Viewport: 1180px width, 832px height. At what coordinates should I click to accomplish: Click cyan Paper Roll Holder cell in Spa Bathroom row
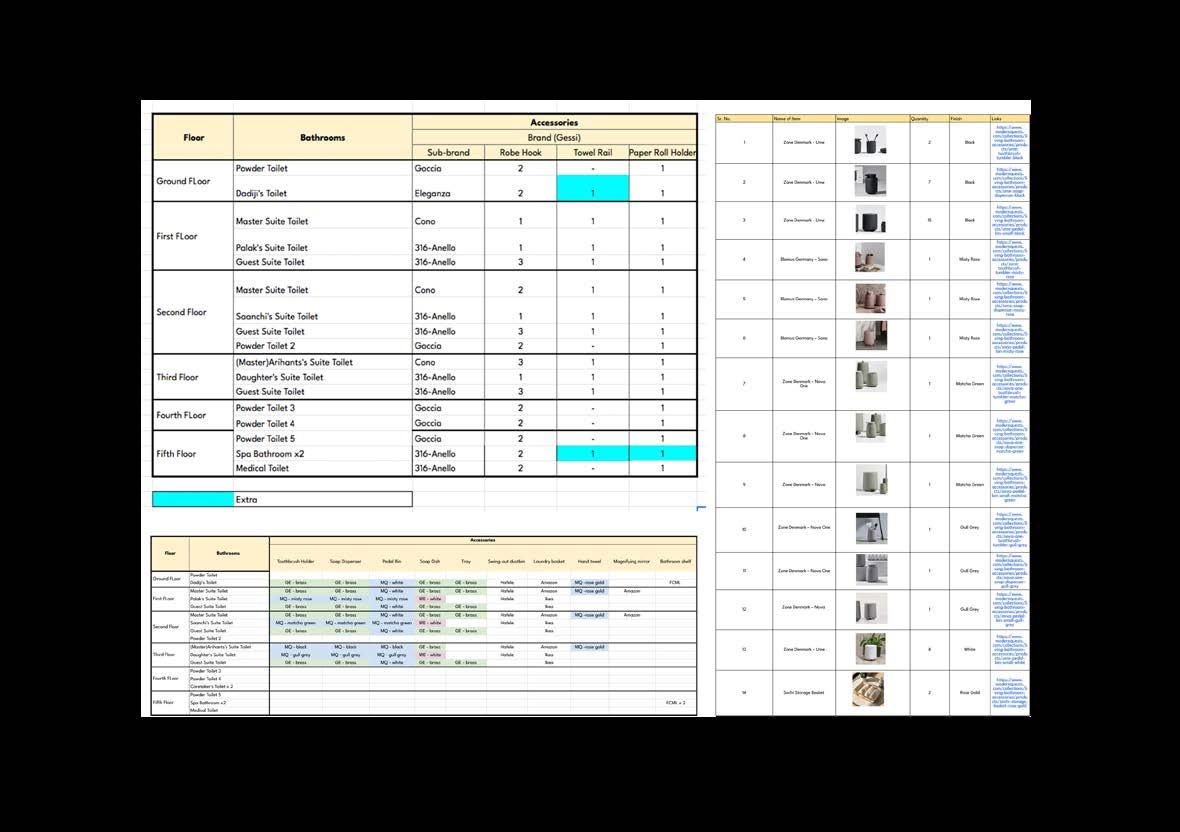pyautogui.click(x=662, y=454)
